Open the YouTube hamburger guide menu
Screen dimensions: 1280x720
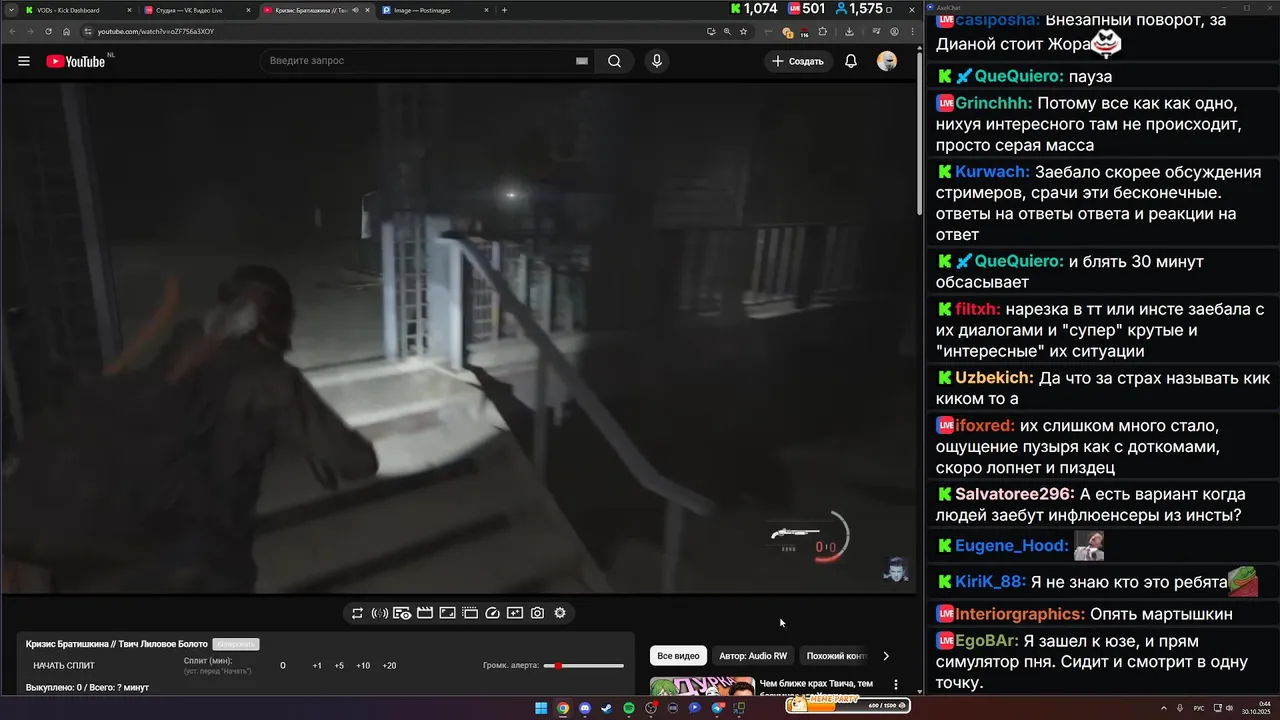(x=24, y=61)
